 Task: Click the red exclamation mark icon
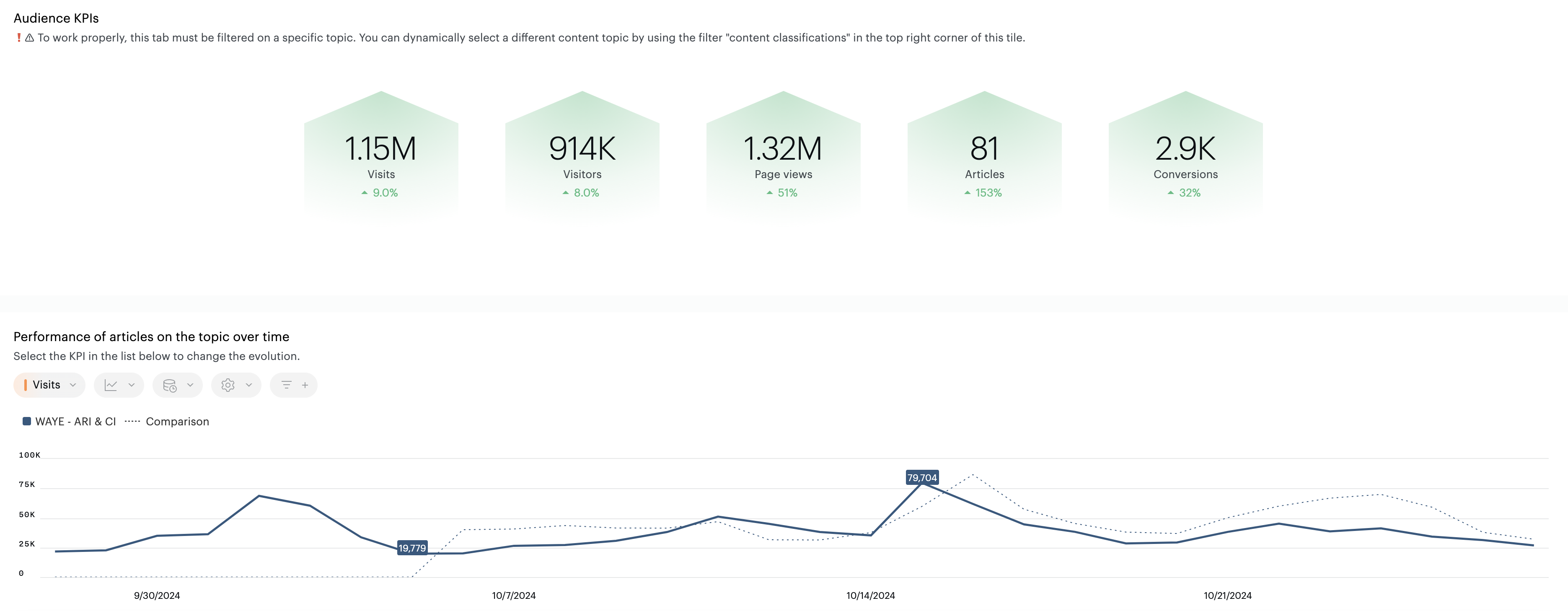pos(19,38)
